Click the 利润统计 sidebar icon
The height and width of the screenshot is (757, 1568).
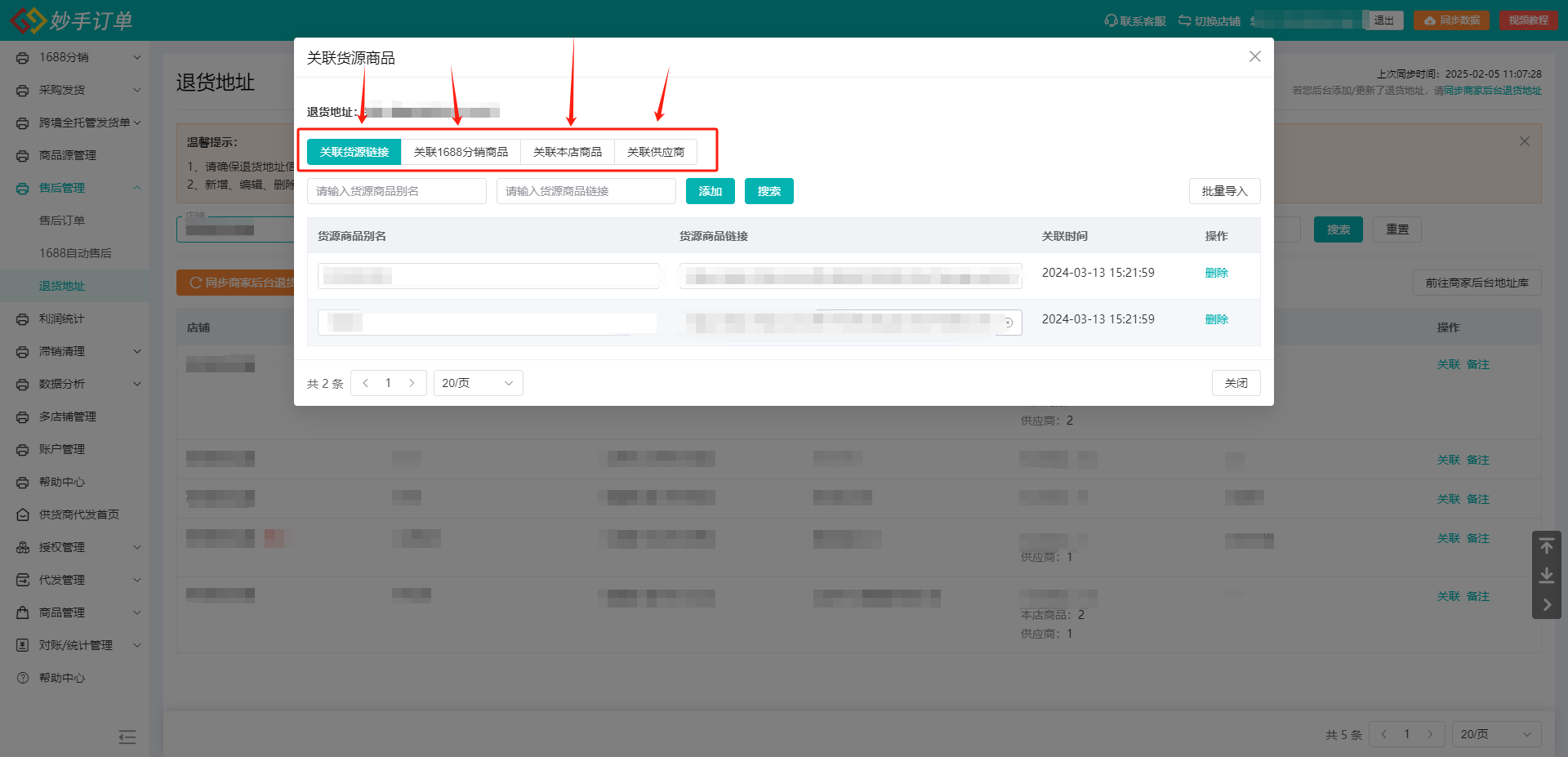[23, 318]
